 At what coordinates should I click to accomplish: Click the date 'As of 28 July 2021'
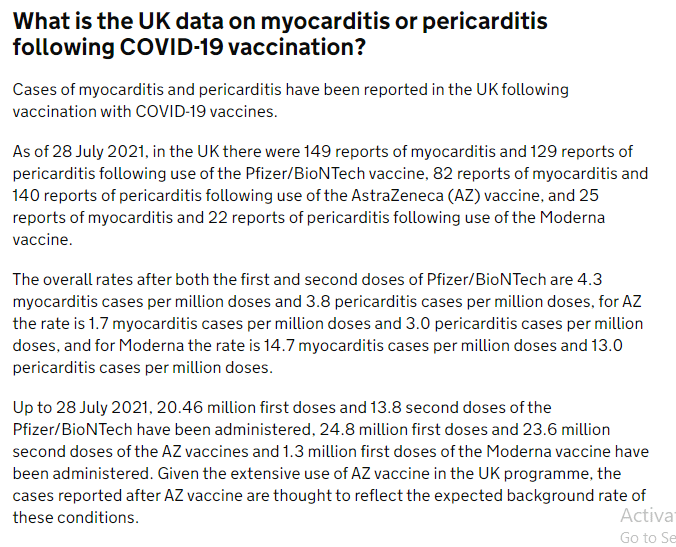click(80, 152)
